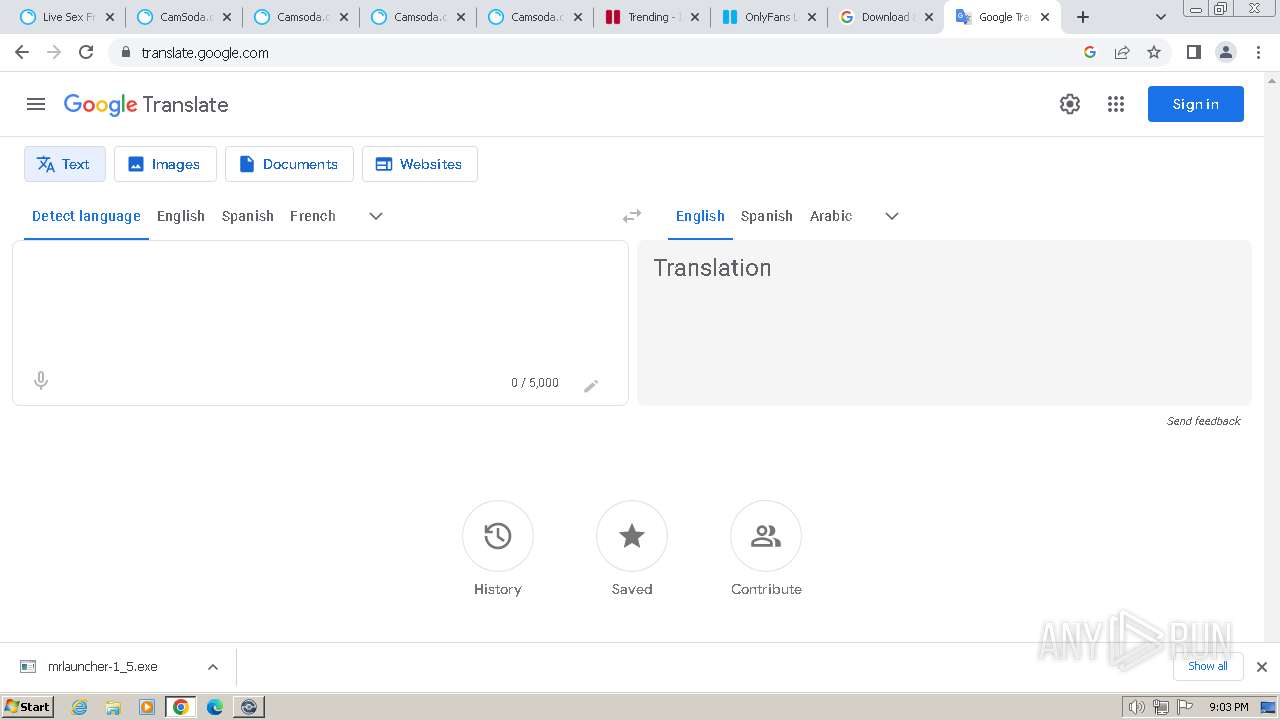Open translation History
Screen dimensions: 1280x720
coord(498,536)
